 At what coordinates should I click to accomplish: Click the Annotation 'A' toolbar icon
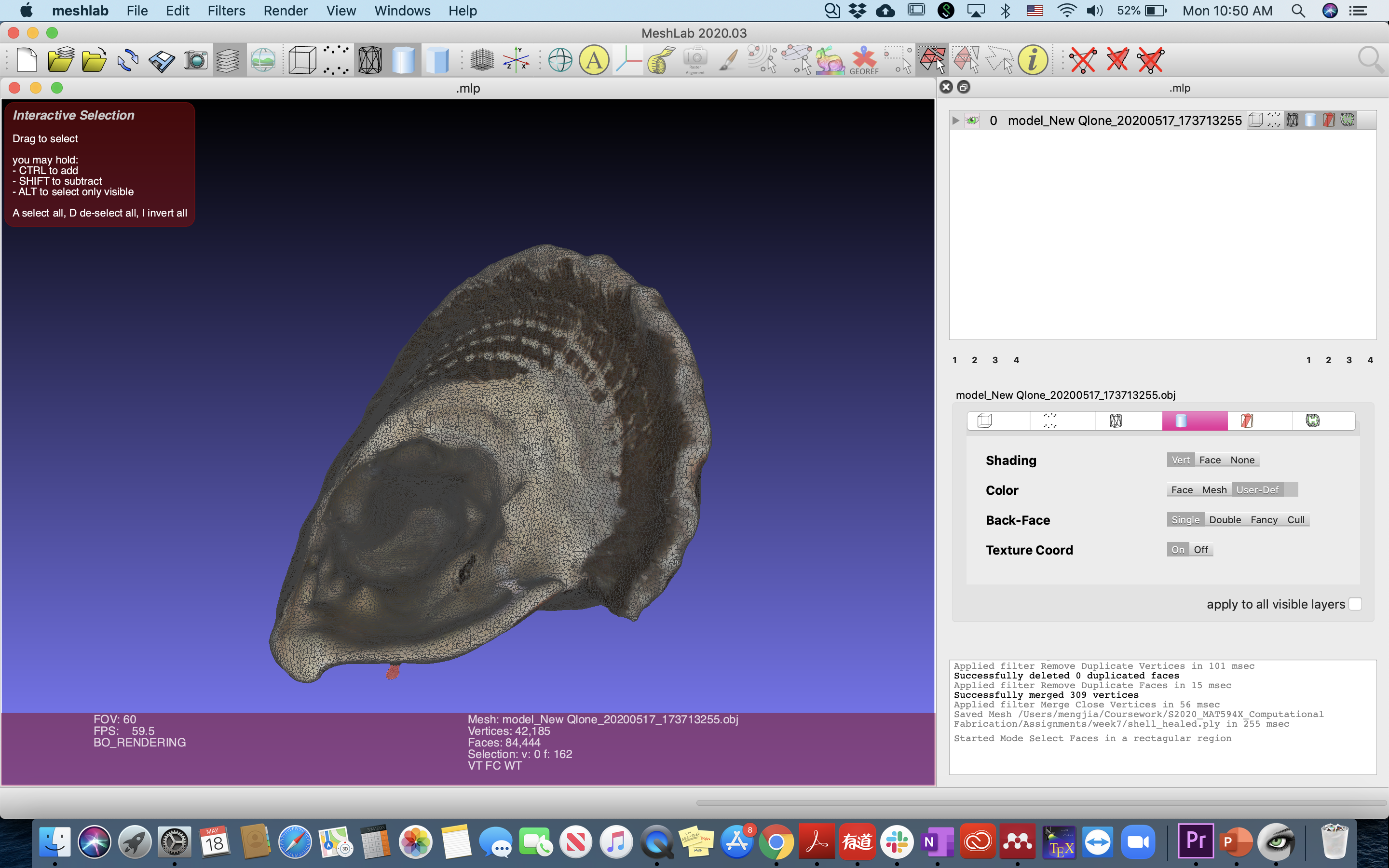[594, 60]
